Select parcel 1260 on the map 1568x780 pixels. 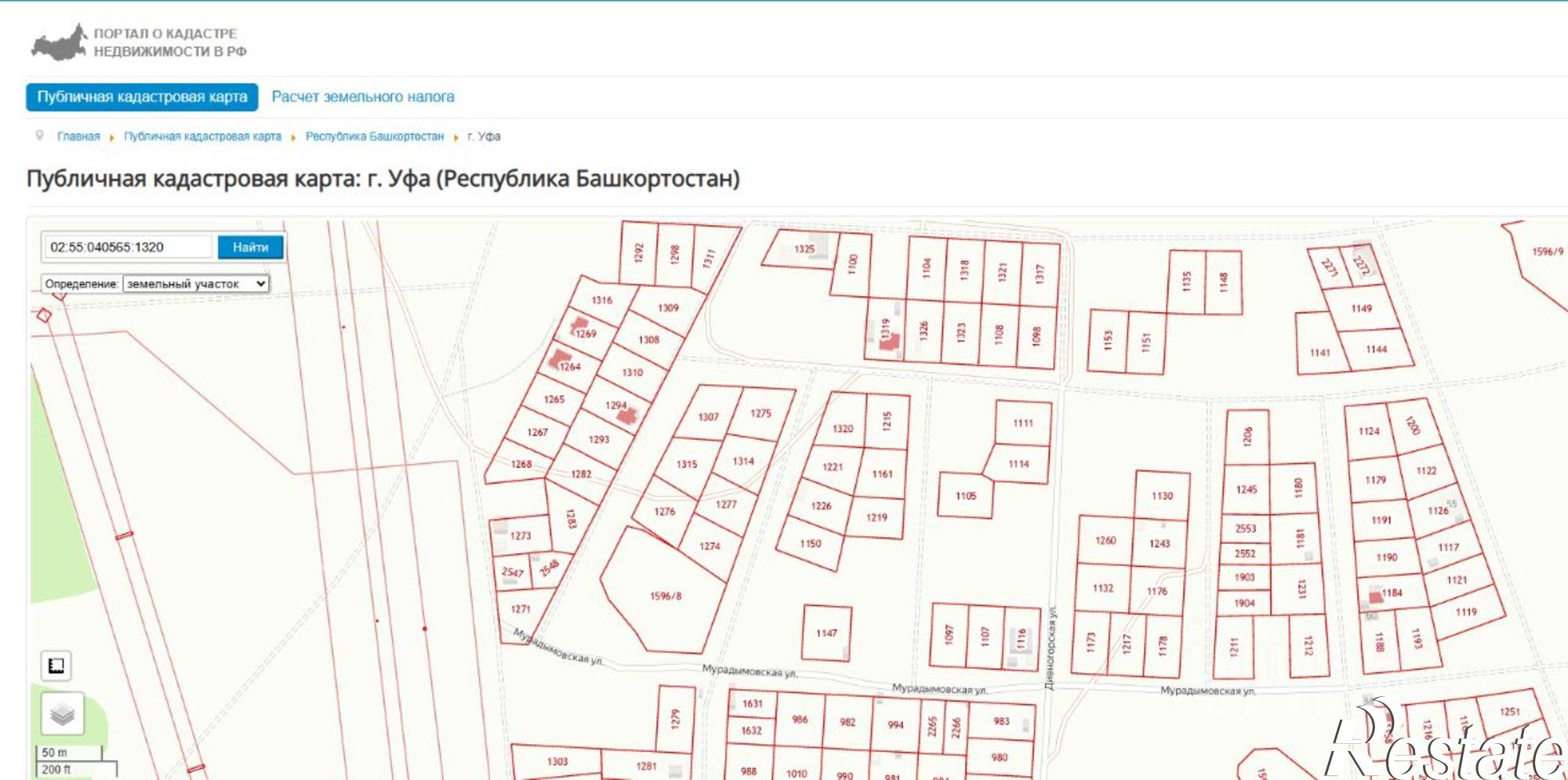pyautogui.click(x=1105, y=540)
